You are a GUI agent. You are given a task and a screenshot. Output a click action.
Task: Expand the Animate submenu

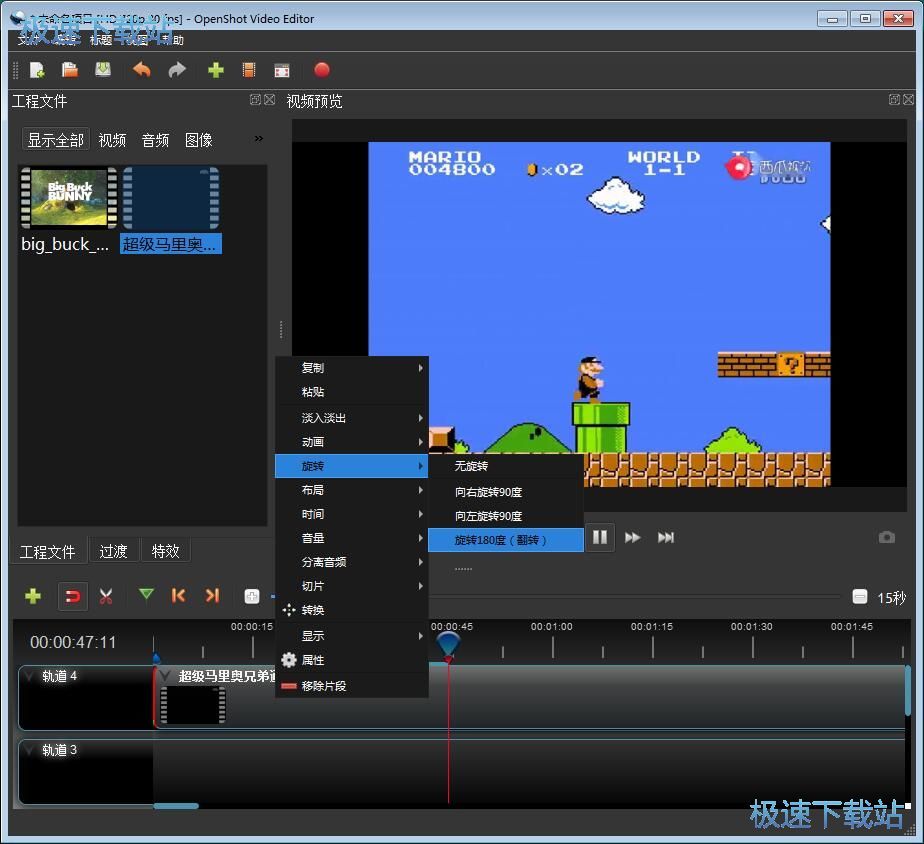click(352, 442)
